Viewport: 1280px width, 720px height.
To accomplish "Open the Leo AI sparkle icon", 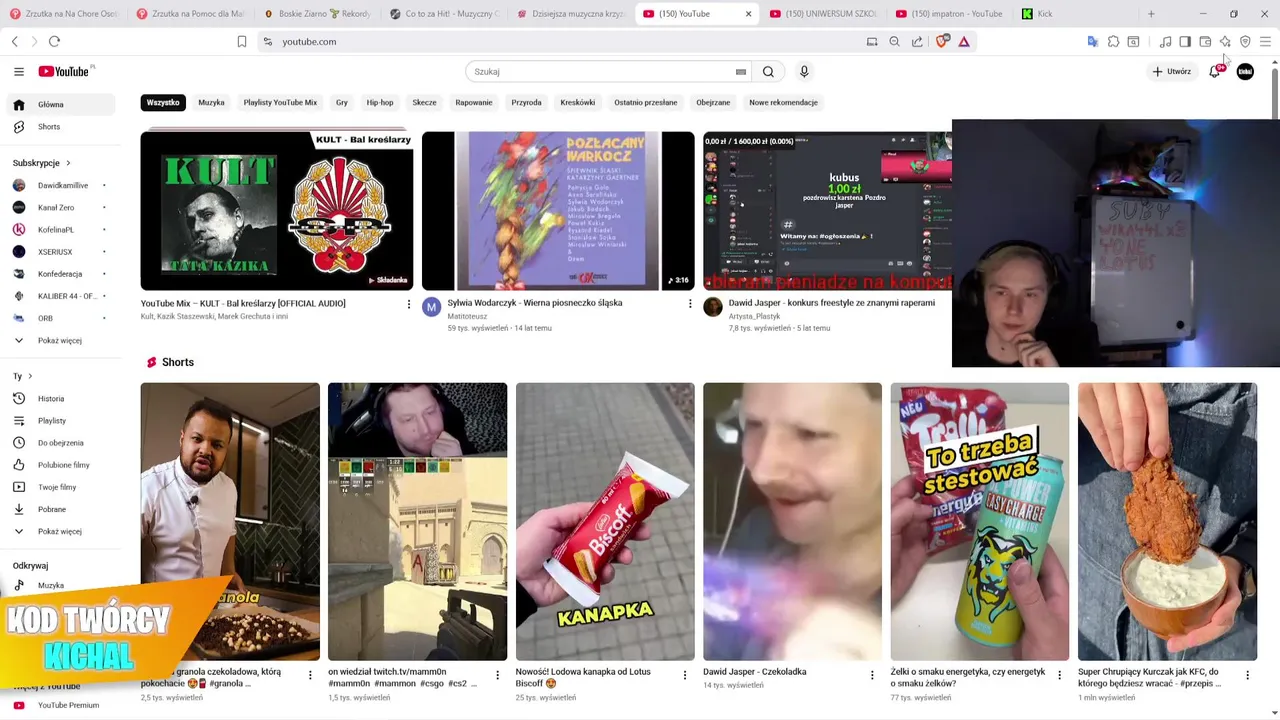I will 1225,41.
